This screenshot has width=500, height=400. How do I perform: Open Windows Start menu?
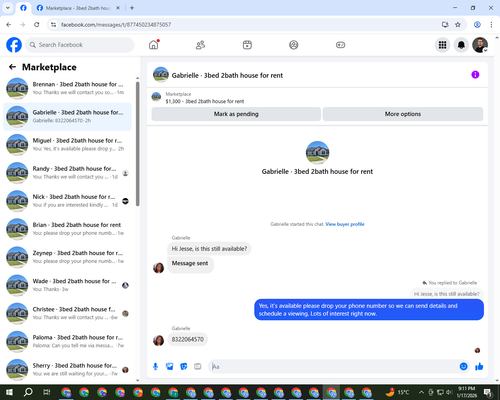point(9,392)
